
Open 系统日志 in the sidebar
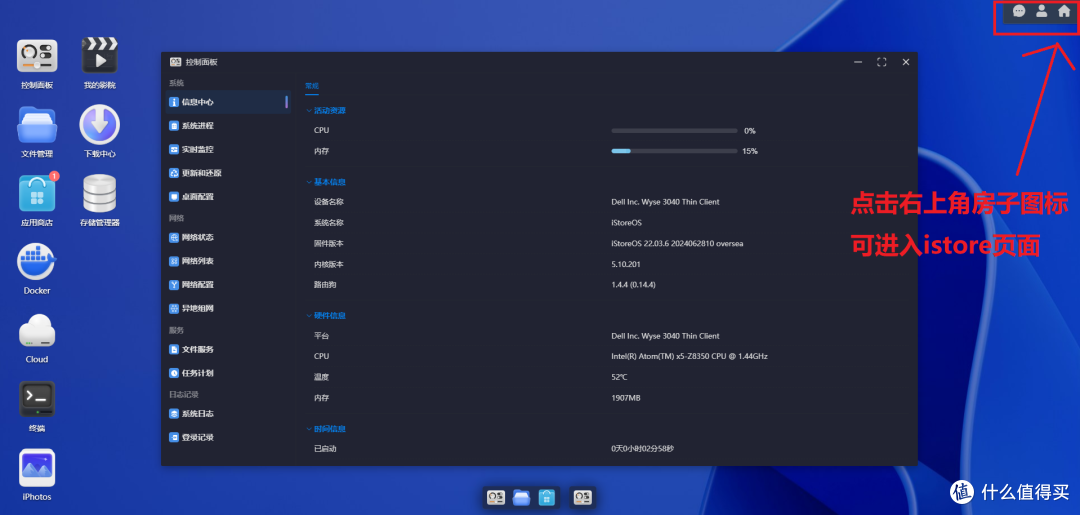228,414
